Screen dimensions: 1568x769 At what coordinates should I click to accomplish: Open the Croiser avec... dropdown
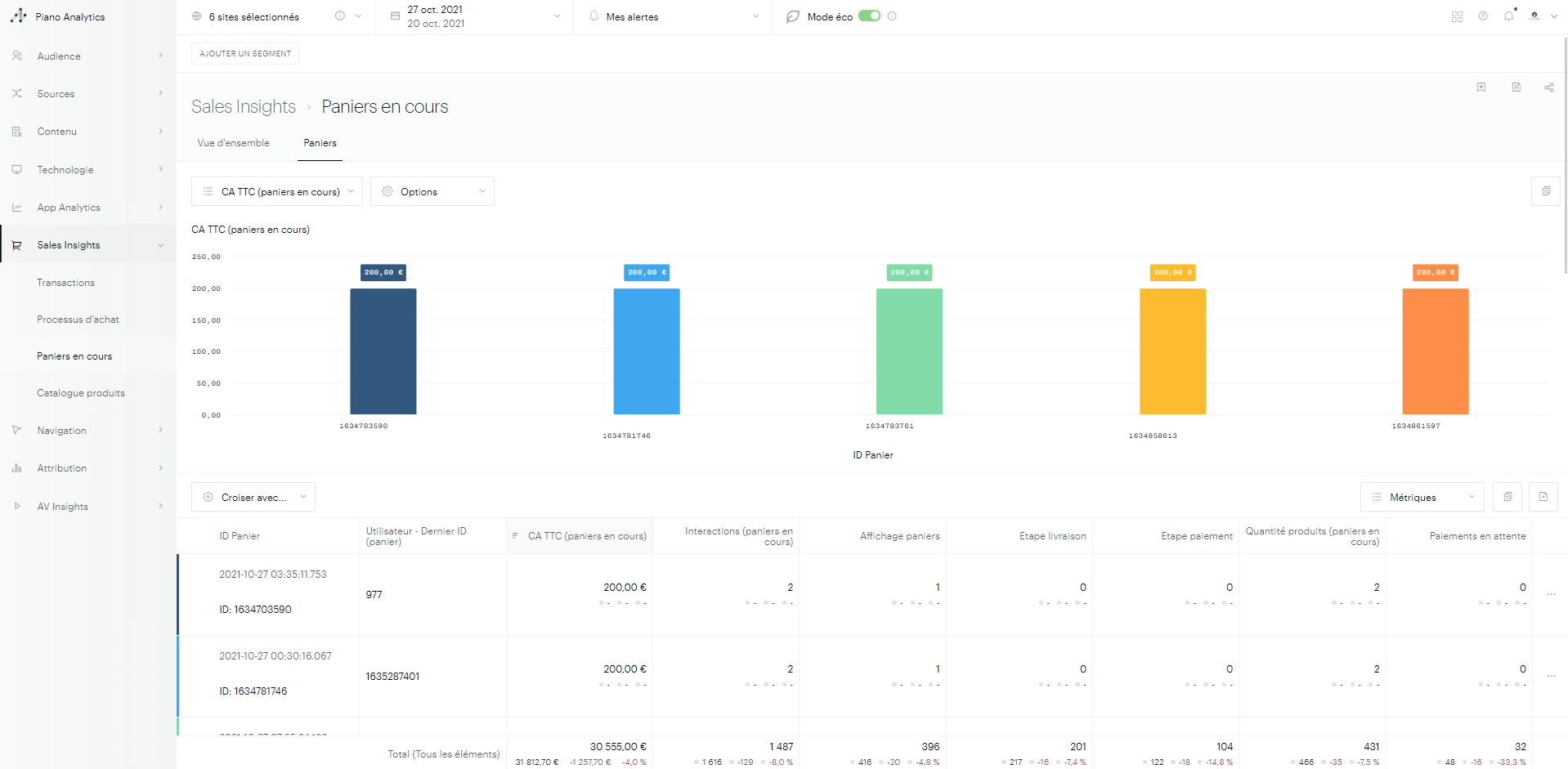(253, 497)
